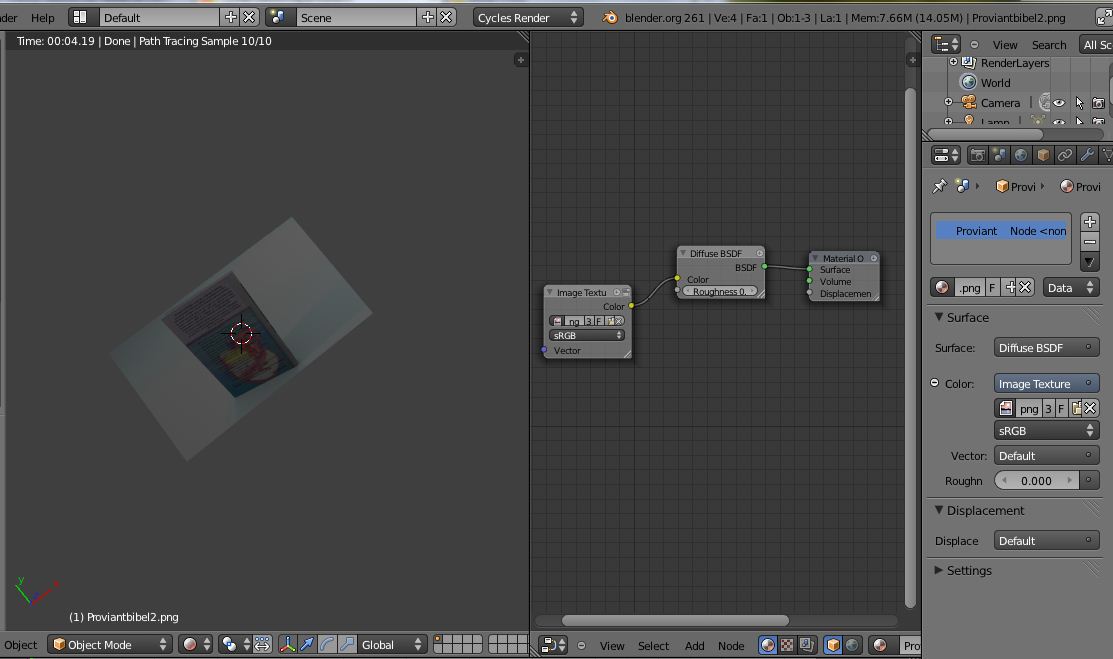
Task: Open image browser icon in Properties Color
Action: click(1006, 408)
